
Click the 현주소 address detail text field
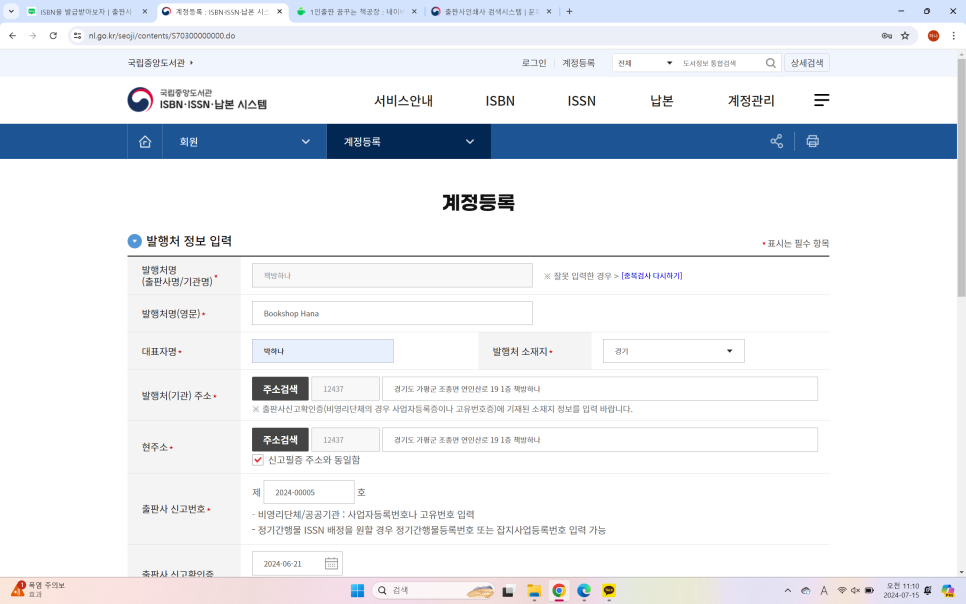point(599,439)
